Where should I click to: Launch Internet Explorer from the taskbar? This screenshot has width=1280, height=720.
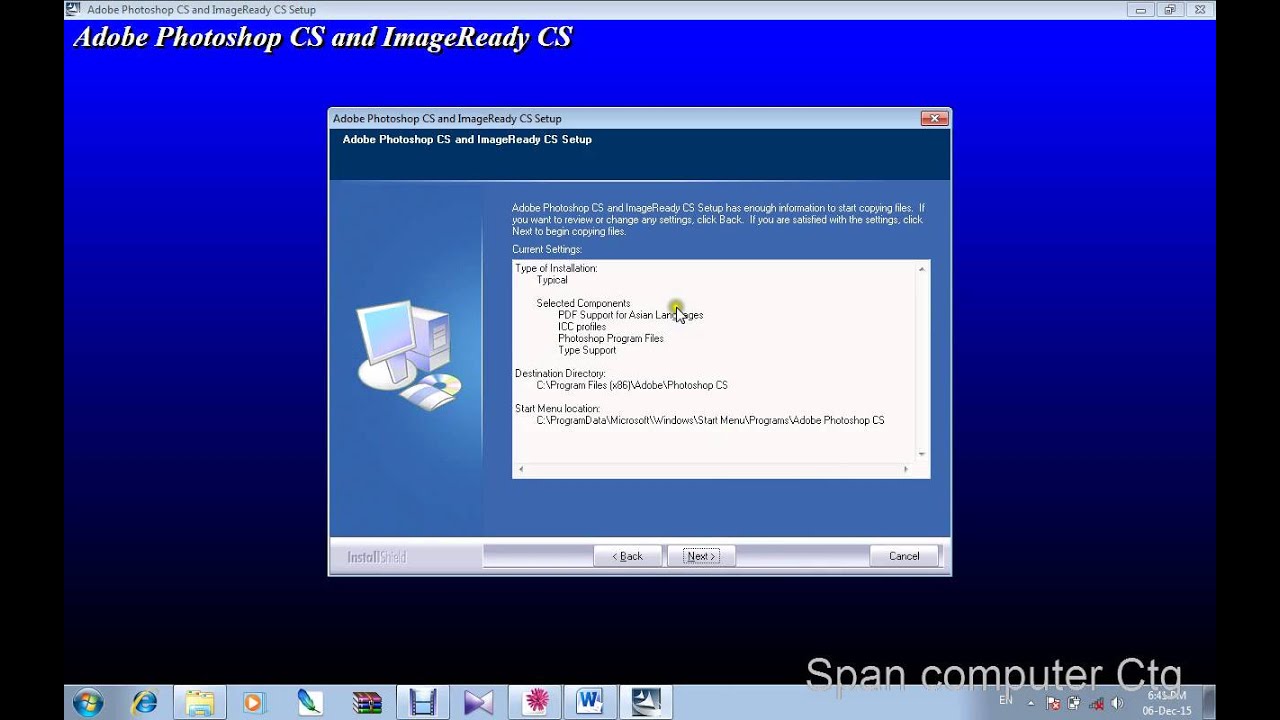click(x=145, y=702)
